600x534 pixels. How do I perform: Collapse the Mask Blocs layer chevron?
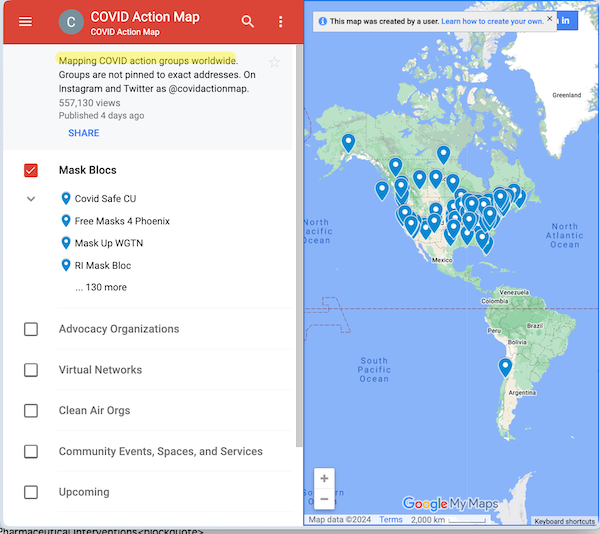tap(31, 199)
